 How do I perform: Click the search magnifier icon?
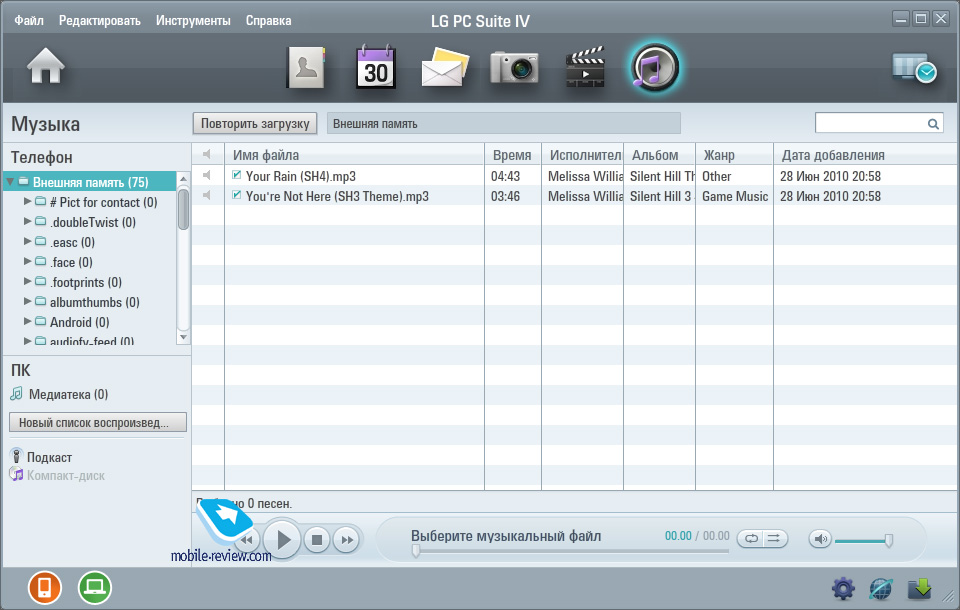pyautogui.click(x=932, y=124)
